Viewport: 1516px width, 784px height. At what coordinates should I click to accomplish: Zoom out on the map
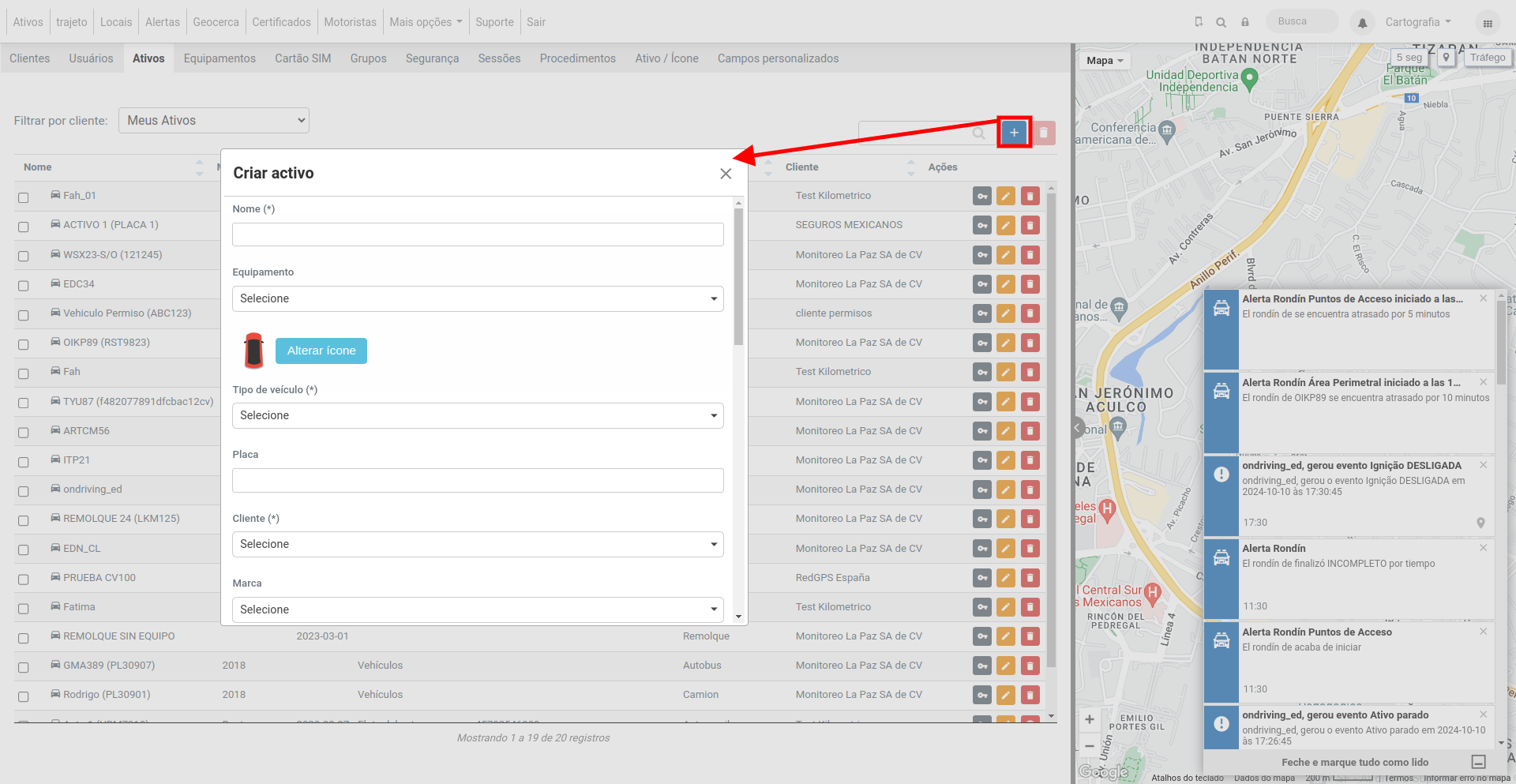pos(1090,745)
